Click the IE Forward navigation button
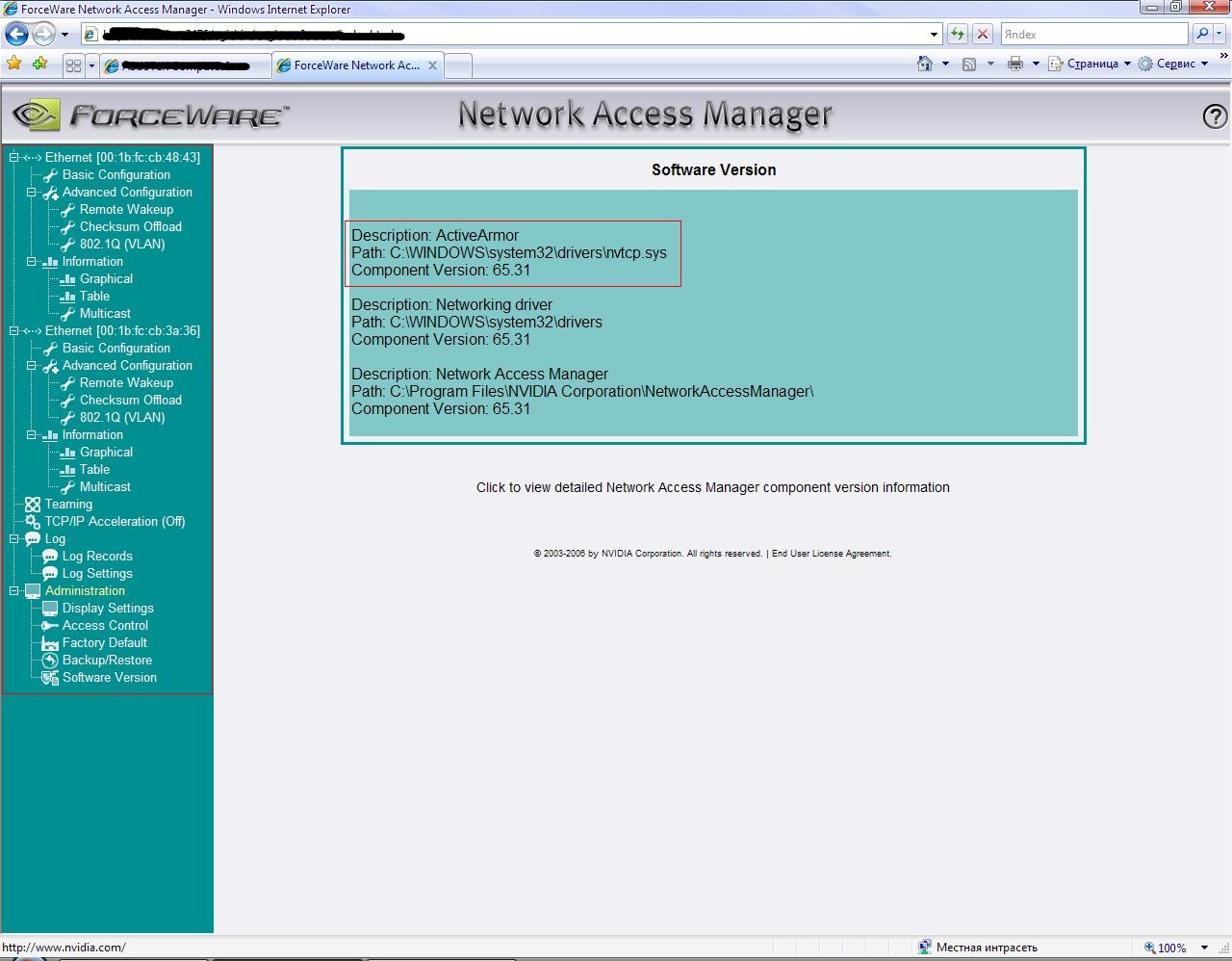 point(43,35)
